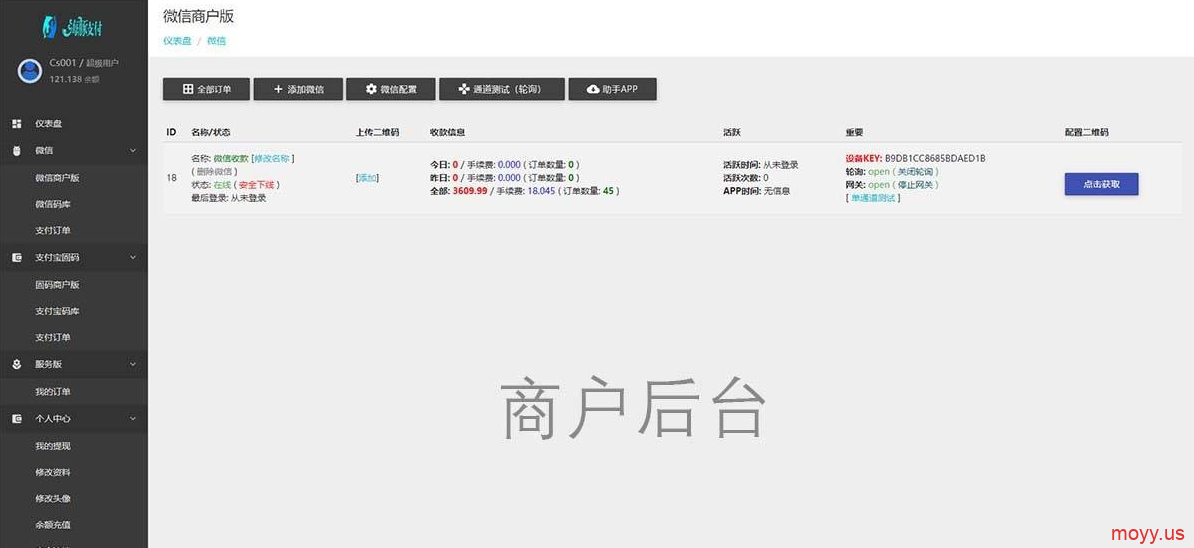This screenshot has height=548, width=1194.
Task: Click the 最后登录: 从未登录 text
Action: click(x=229, y=198)
